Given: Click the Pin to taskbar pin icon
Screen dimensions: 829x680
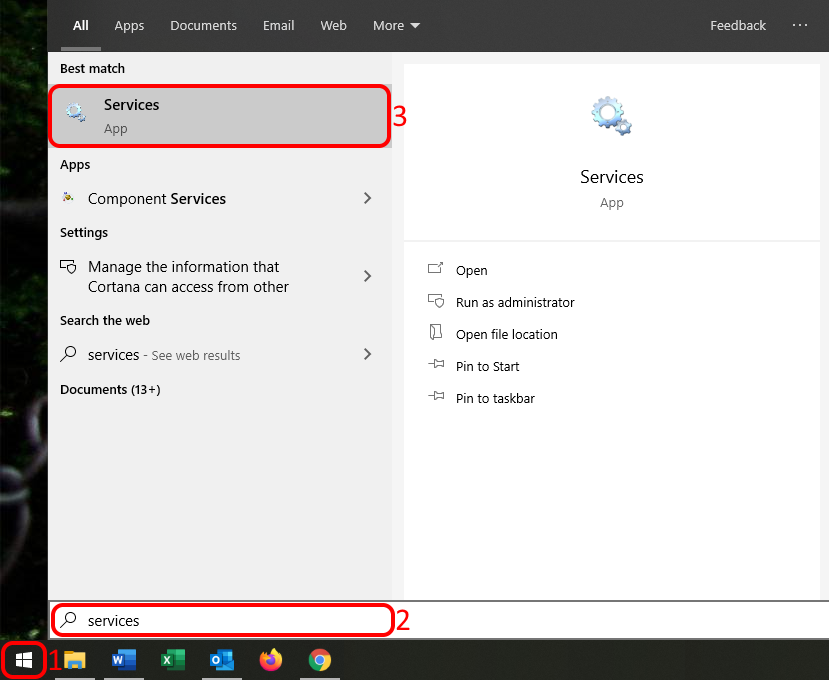Looking at the screenshot, I should [x=436, y=396].
